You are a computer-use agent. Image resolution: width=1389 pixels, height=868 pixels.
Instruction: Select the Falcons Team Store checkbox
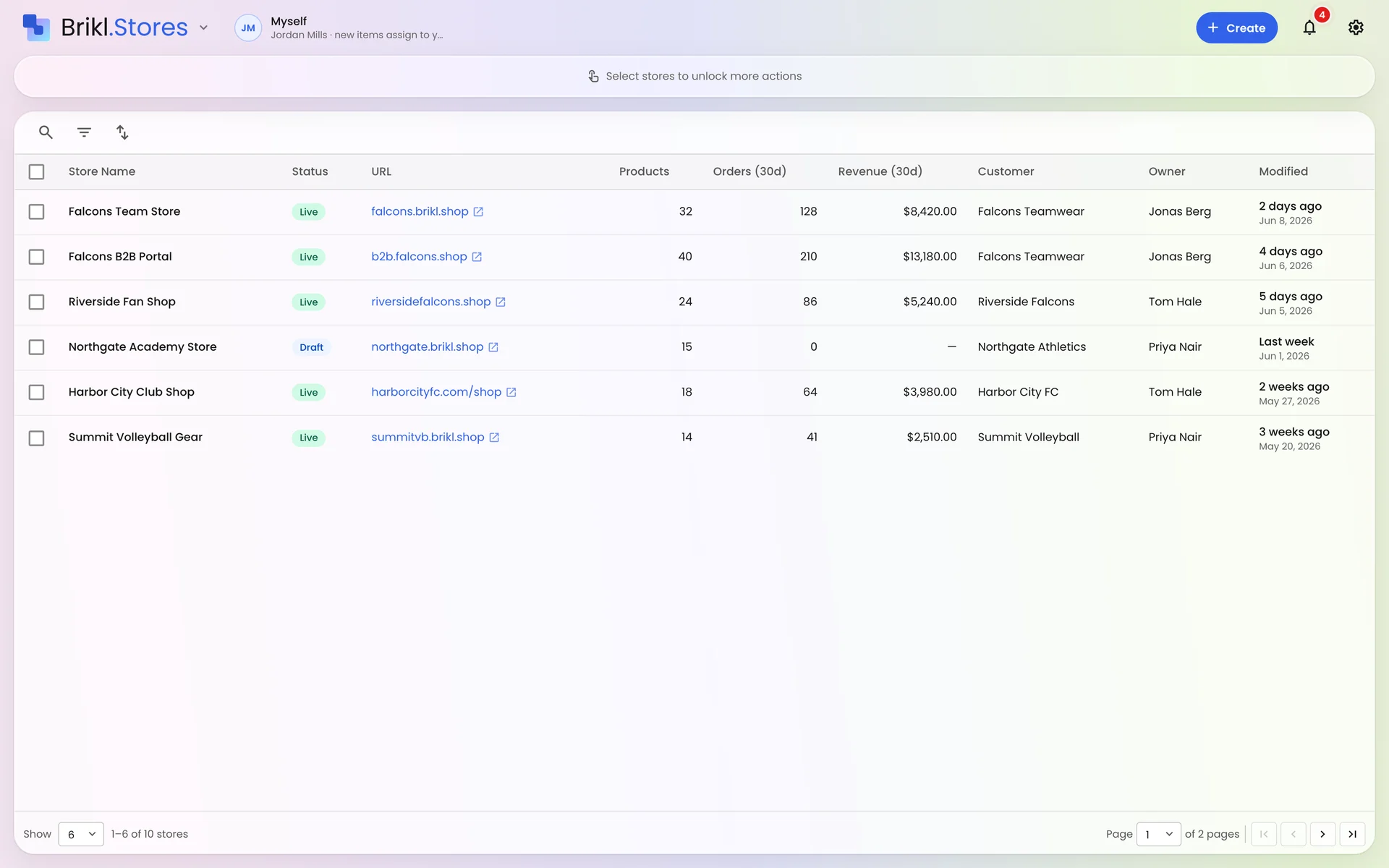tap(36, 212)
